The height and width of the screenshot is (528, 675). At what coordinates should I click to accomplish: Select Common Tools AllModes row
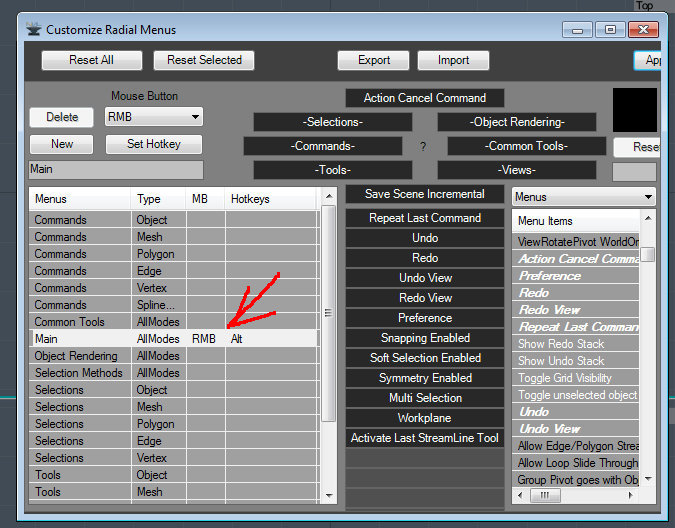pos(174,322)
